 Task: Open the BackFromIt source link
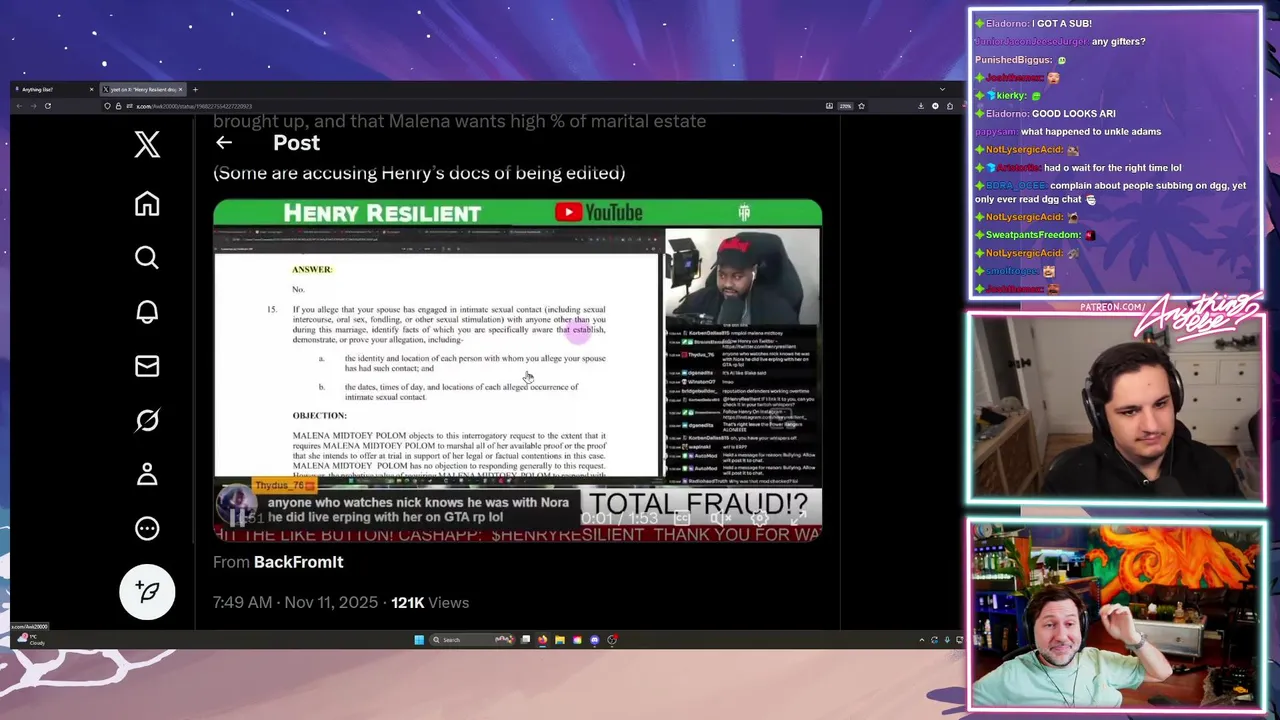tap(298, 562)
